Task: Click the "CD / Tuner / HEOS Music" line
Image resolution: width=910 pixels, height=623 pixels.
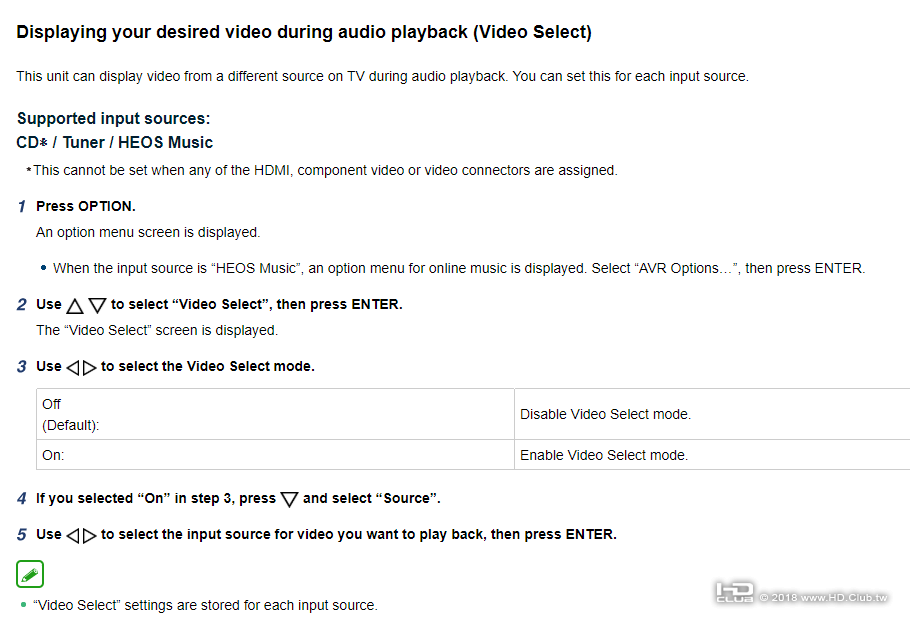Action: tap(115, 143)
